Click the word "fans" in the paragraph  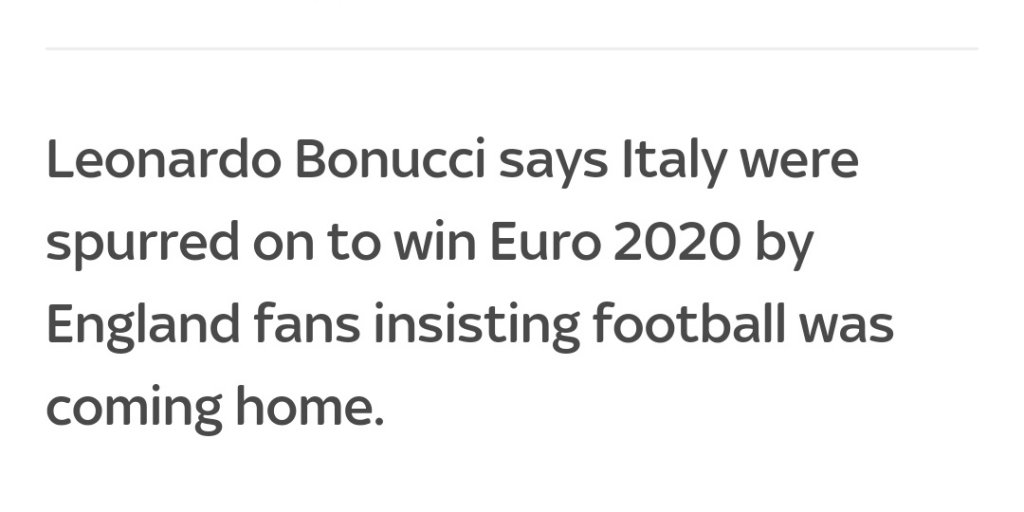tap(307, 324)
